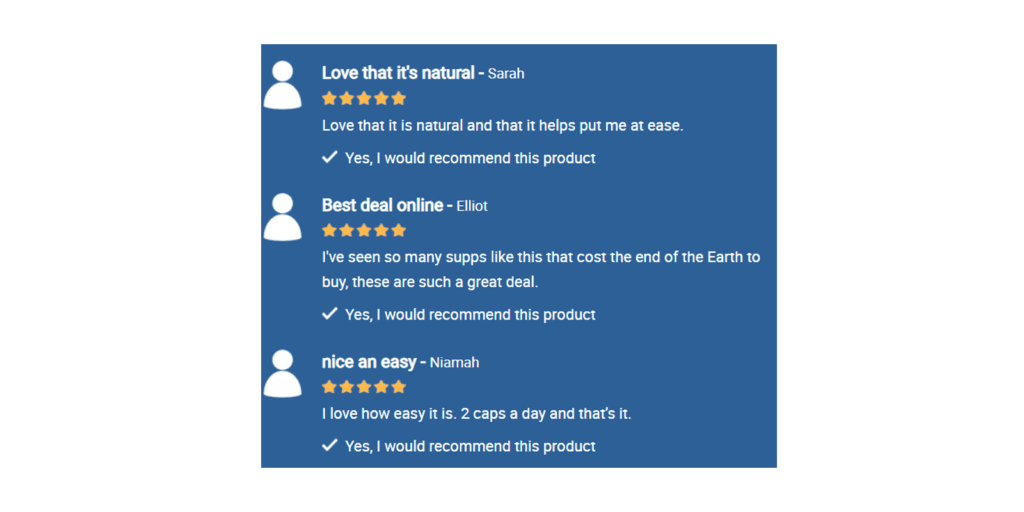Click checkmark icon in Elliot's recommendation

330,314
